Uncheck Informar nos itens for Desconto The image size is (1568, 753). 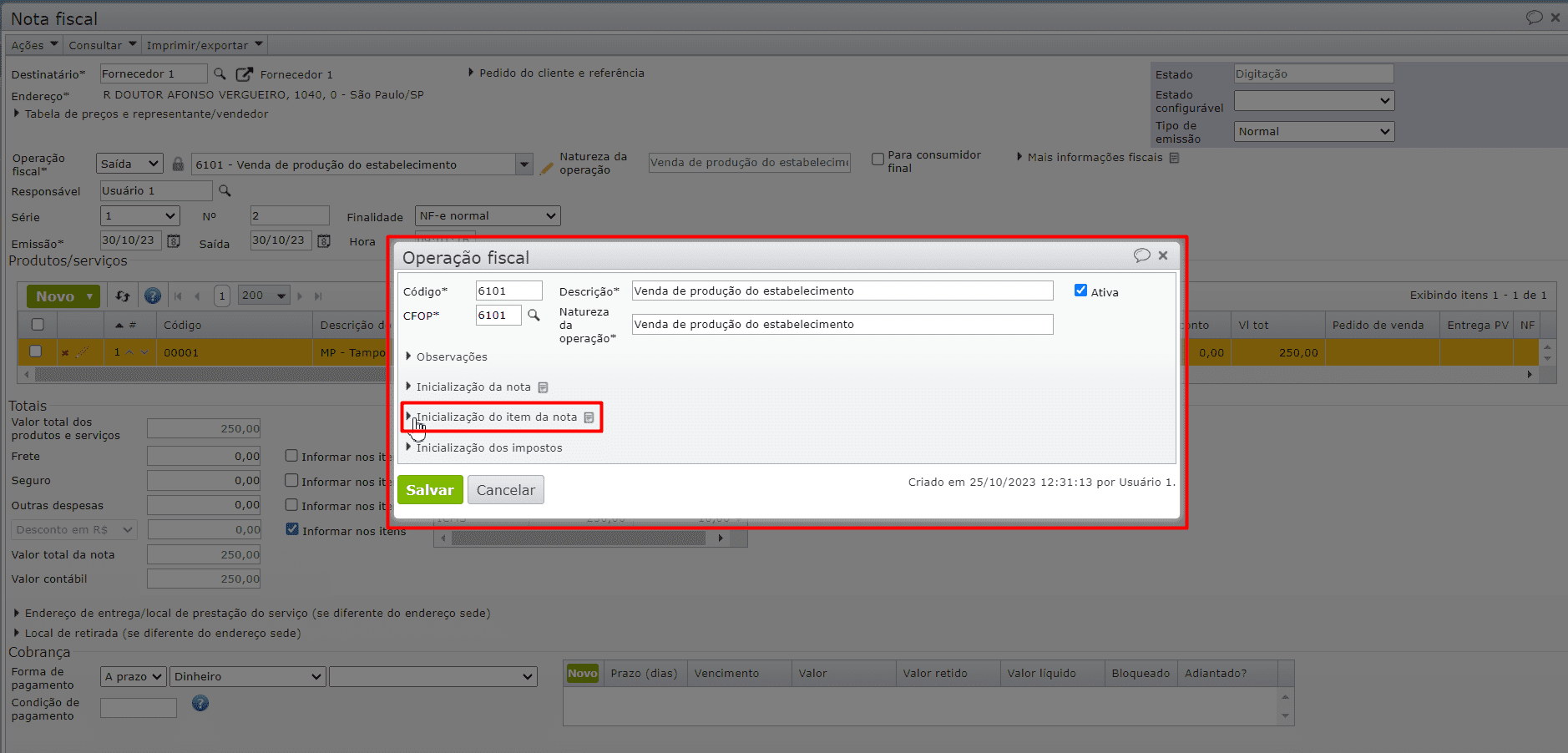(x=292, y=529)
